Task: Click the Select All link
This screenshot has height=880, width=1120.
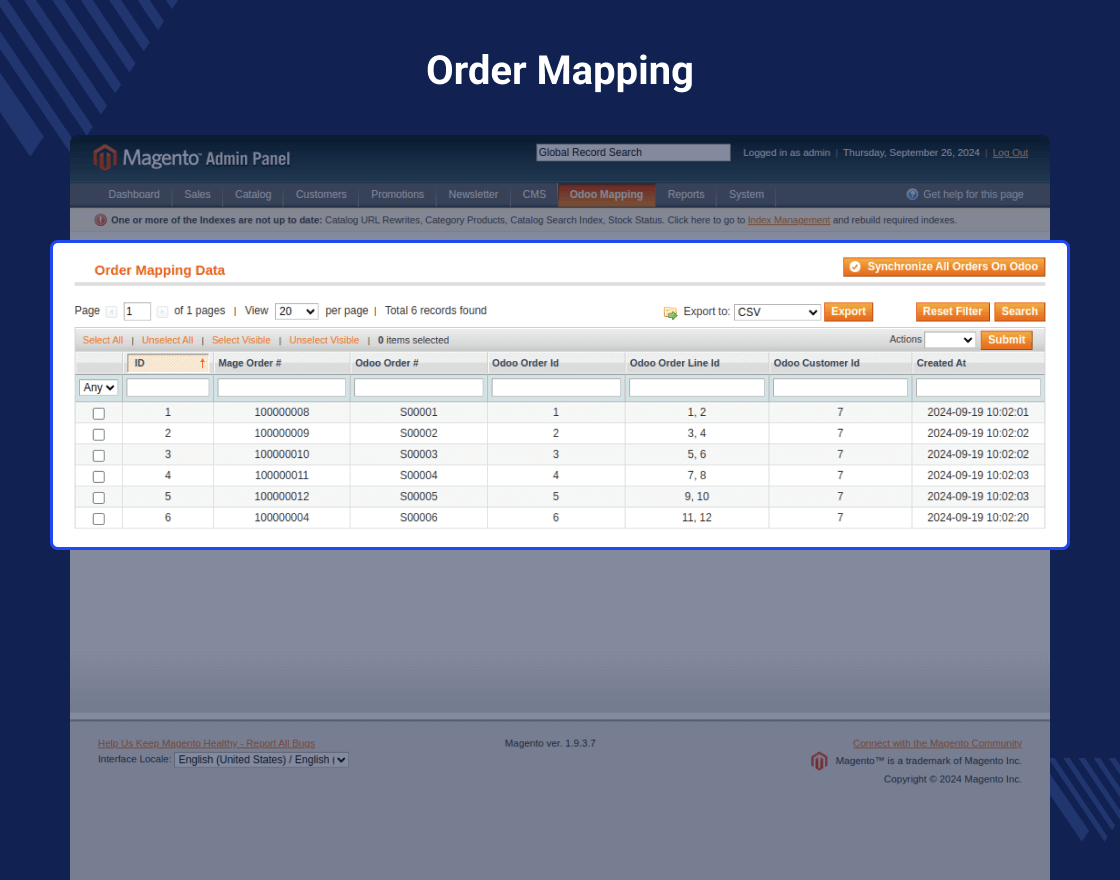Action: pyautogui.click(x=103, y=340)
